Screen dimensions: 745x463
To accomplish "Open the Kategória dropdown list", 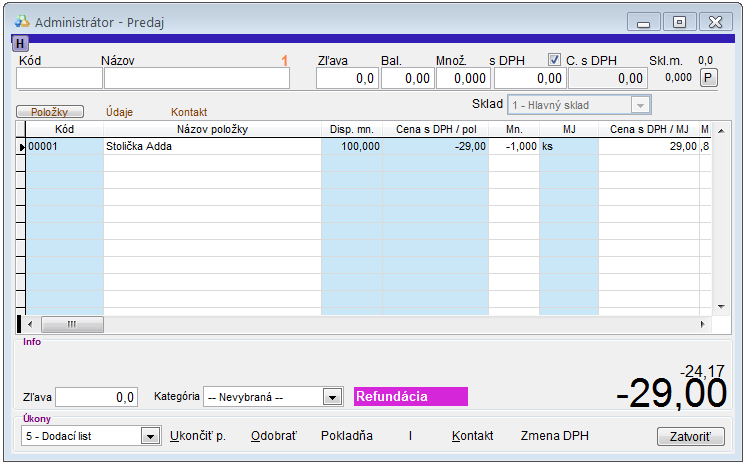I will [x=332, y=397].
